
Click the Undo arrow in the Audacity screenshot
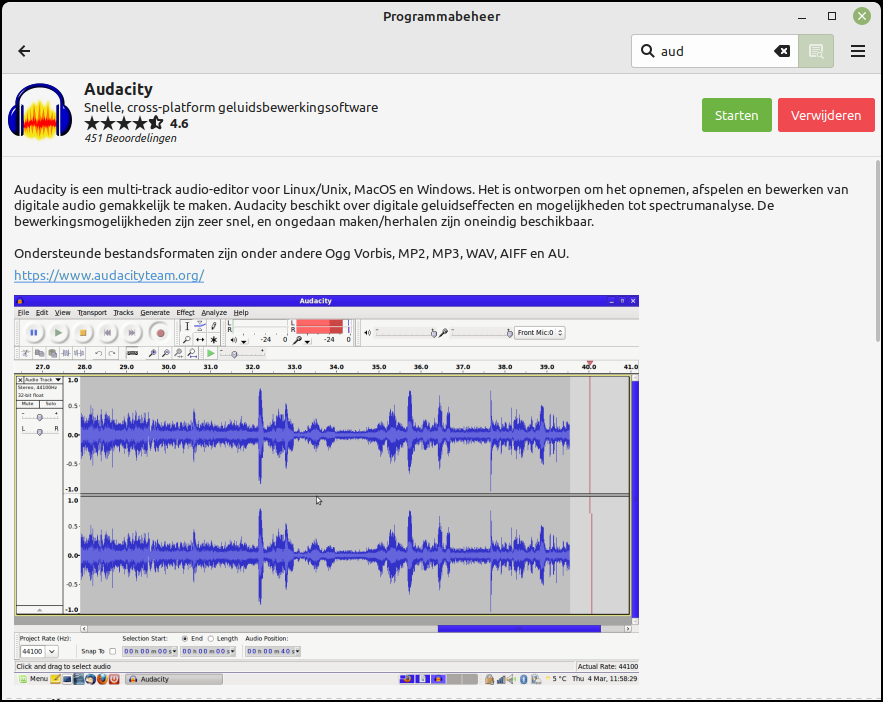[x=98, y=353]
